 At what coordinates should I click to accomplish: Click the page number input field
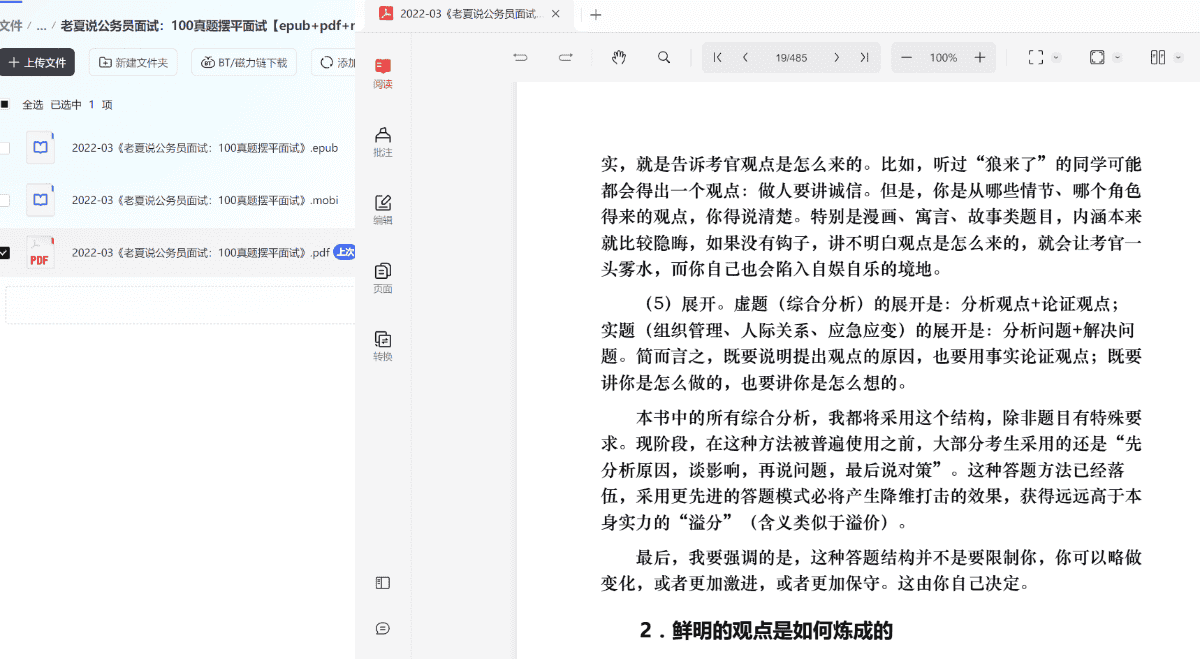(x=791, y=58)
